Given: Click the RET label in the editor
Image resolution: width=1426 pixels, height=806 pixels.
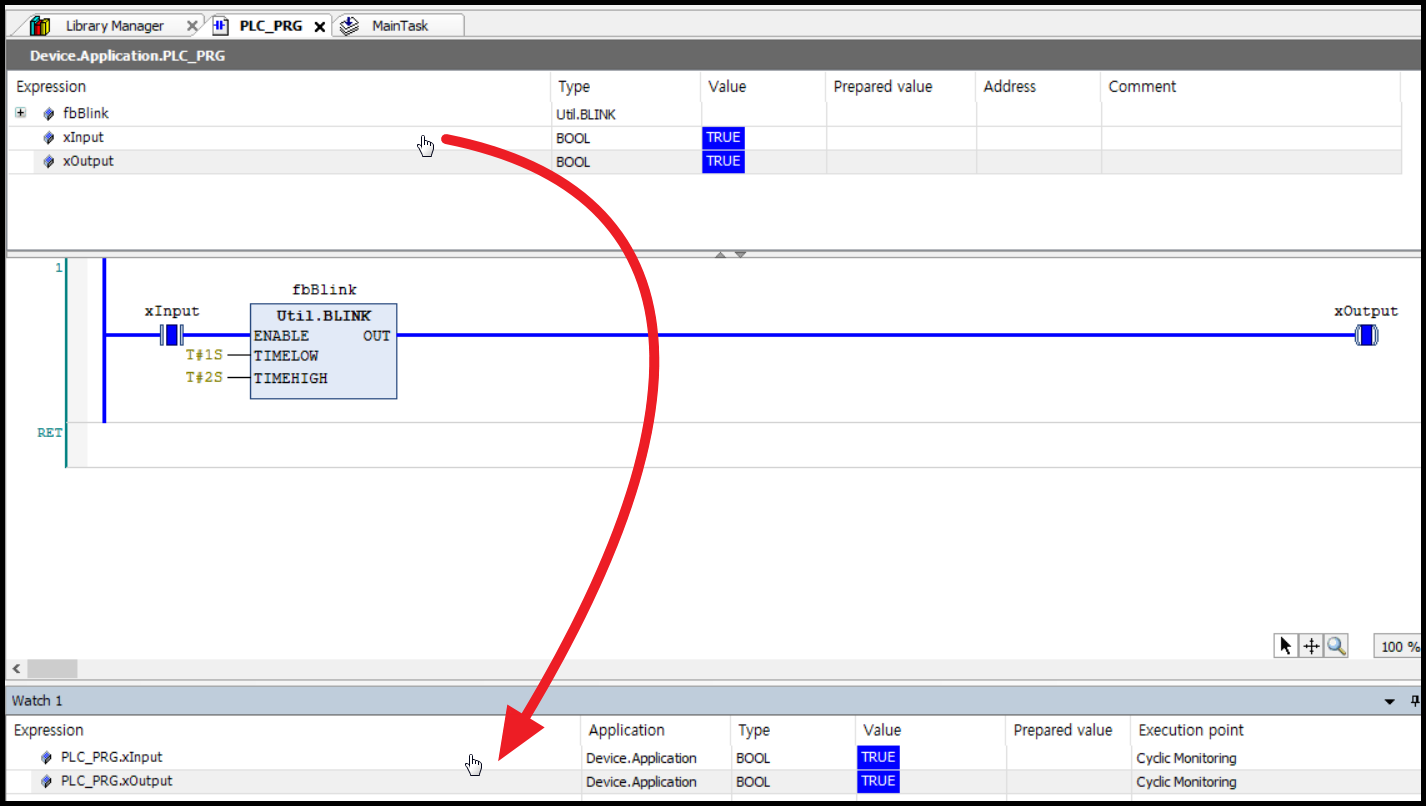Looking at the screenshot, I should point(50,433).
